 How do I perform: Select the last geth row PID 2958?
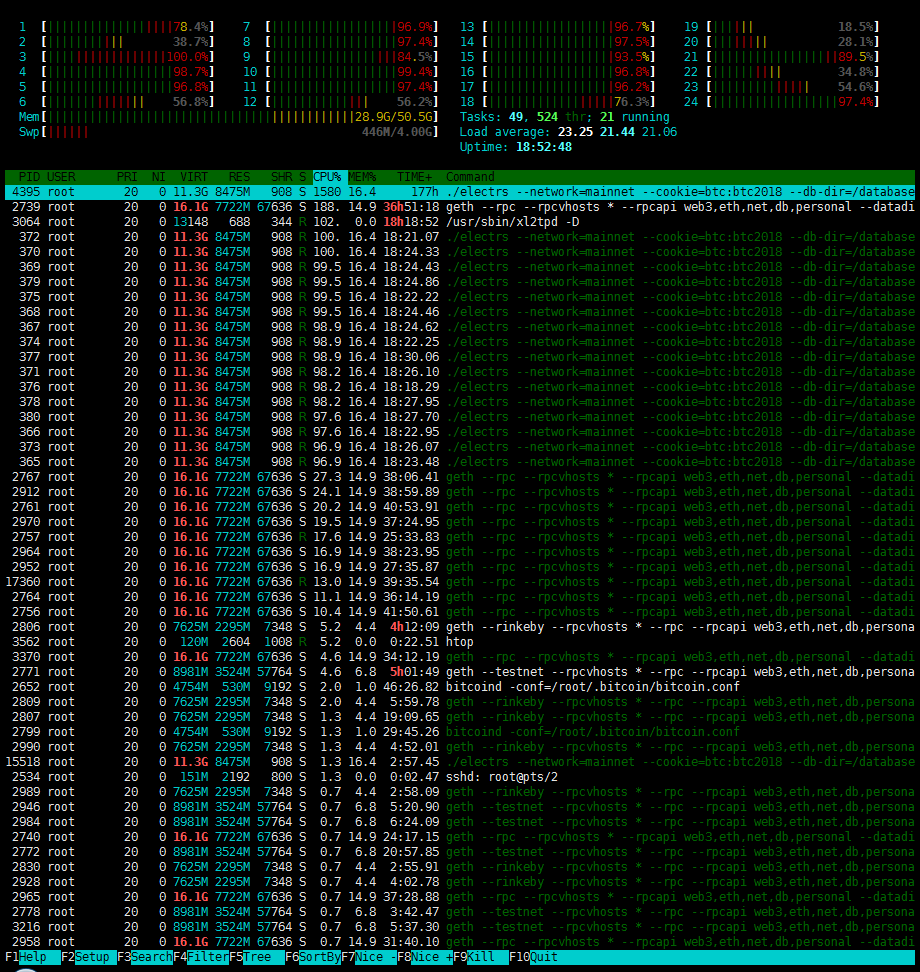coord(459,942)
